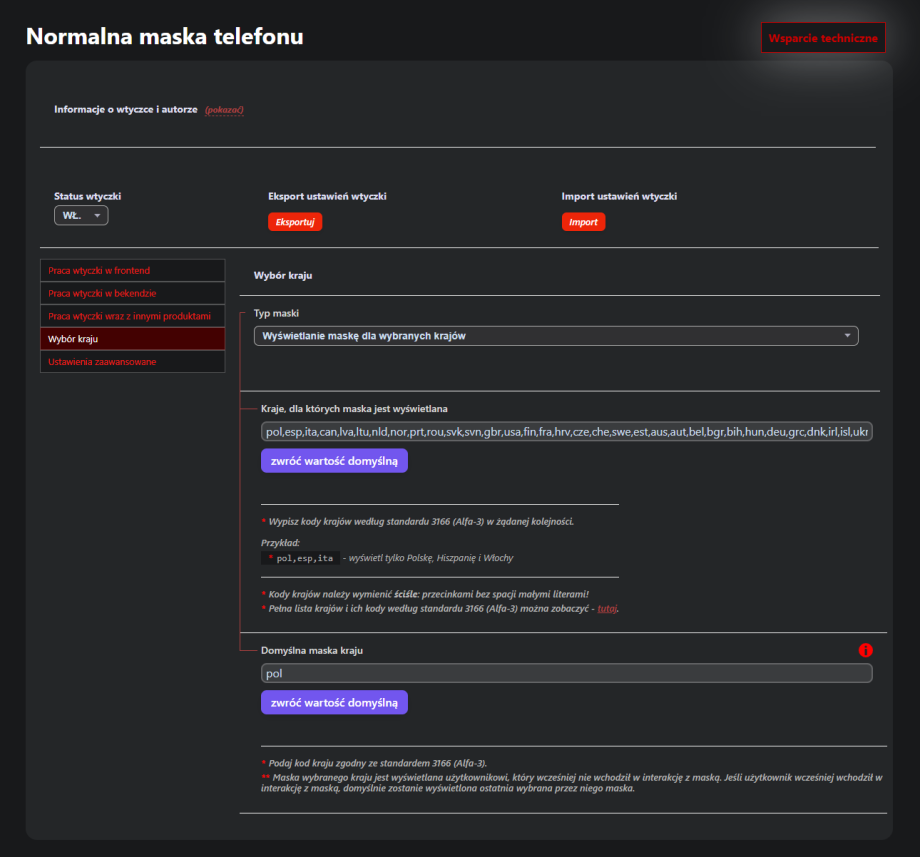Screen dimensions: 920x857
Task: Click the red Import button
Action: (x=583, y=222)
